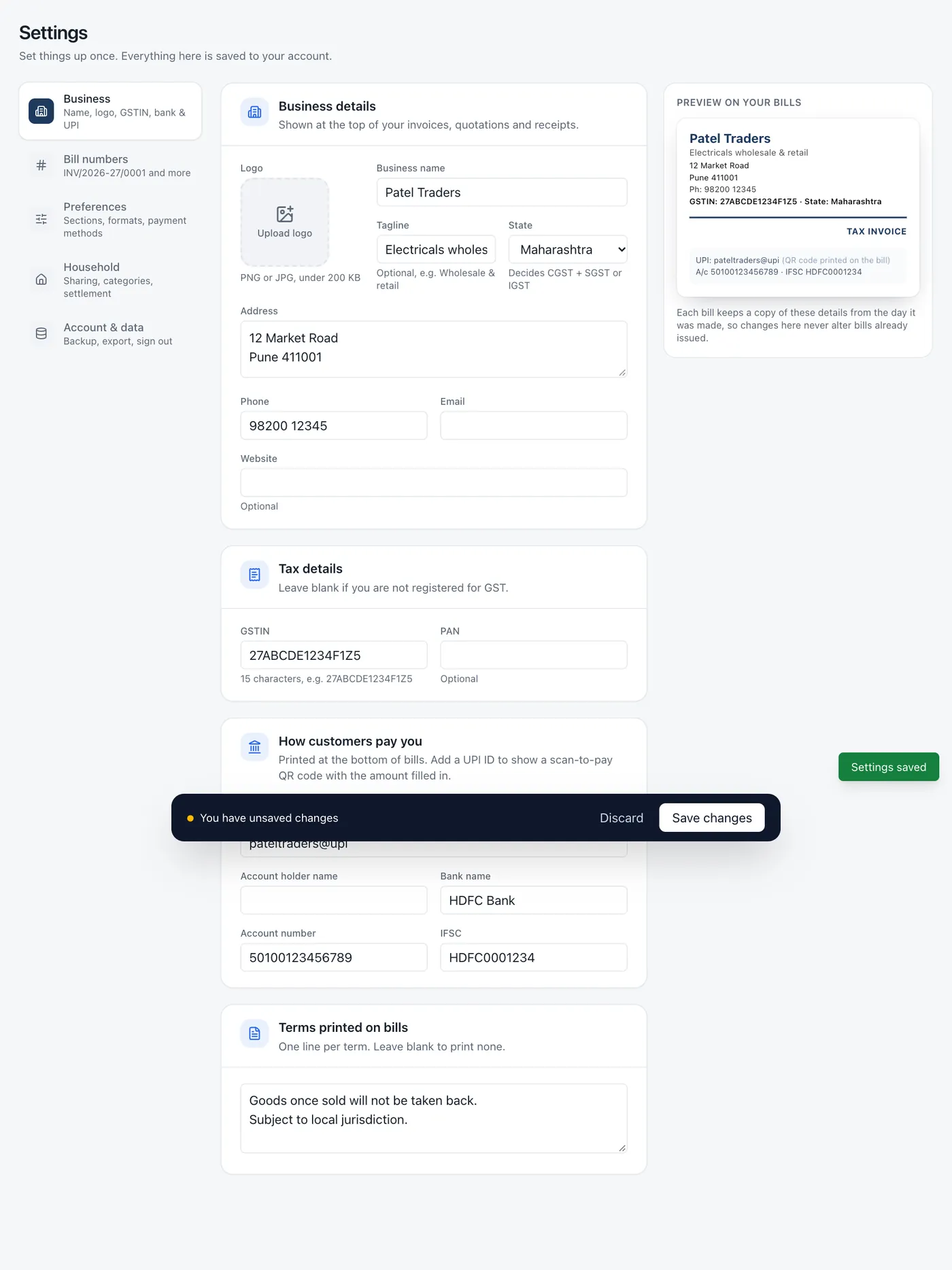Click the empty Account holder name field
The width and height of the screenshot is (952, 1270).
(334, 900)
